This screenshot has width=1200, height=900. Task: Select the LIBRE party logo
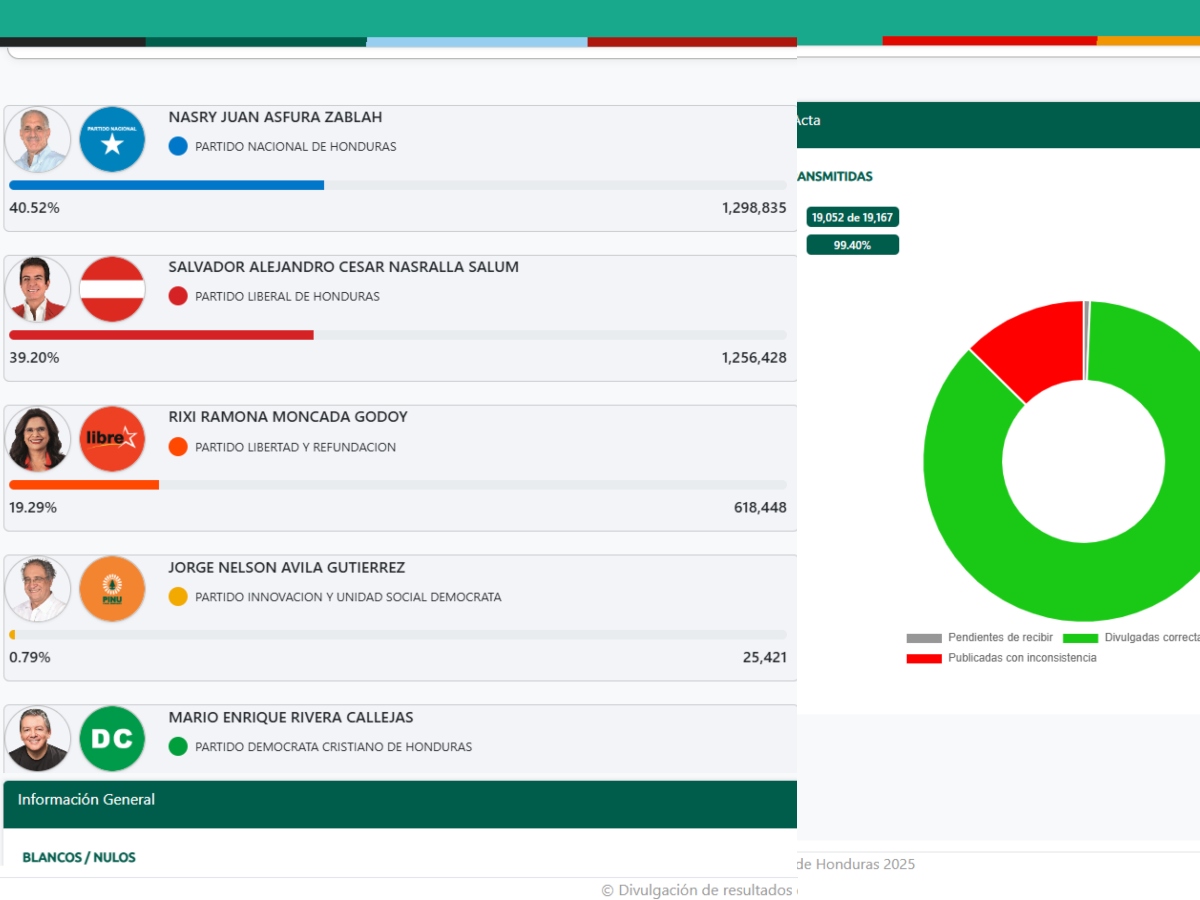point(112,439)
